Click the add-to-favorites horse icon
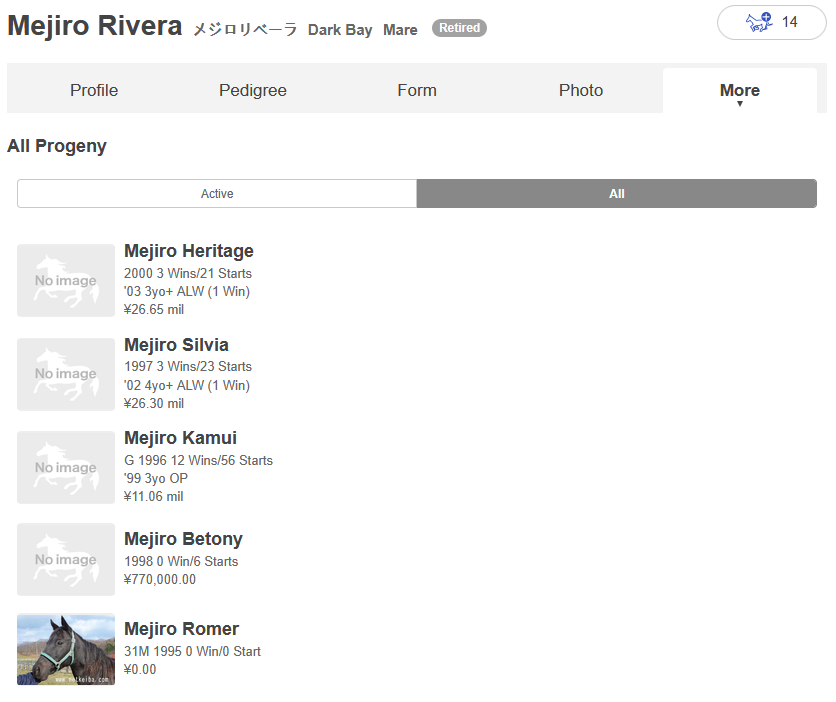 pos(759,22)
